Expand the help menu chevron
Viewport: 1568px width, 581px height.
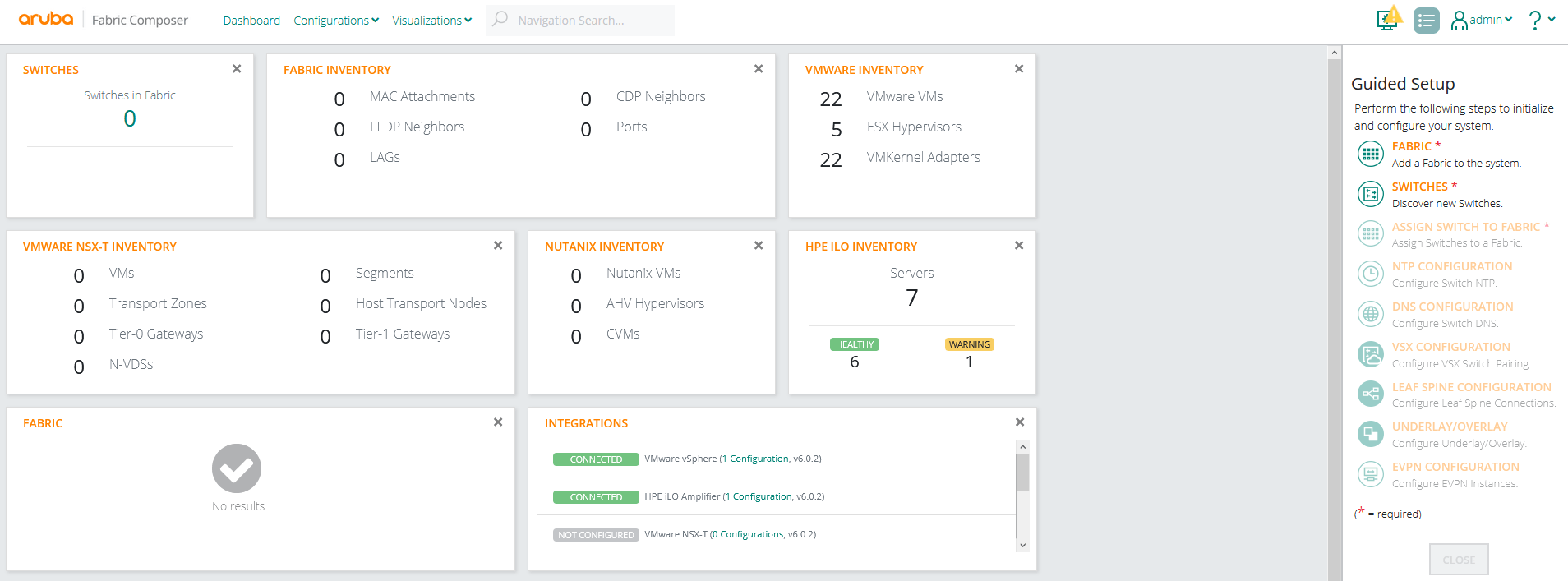[x=1552, y=20]
